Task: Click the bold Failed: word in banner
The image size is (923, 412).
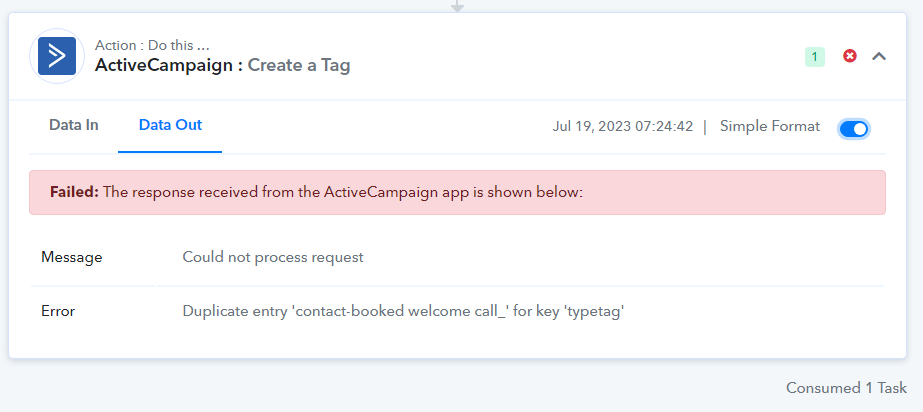Action: click(74, 192)
